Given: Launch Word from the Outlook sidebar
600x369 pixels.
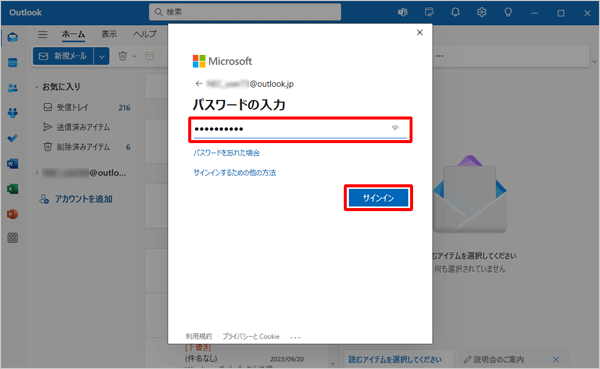Looking at the screenshot, I should (13, 164).
